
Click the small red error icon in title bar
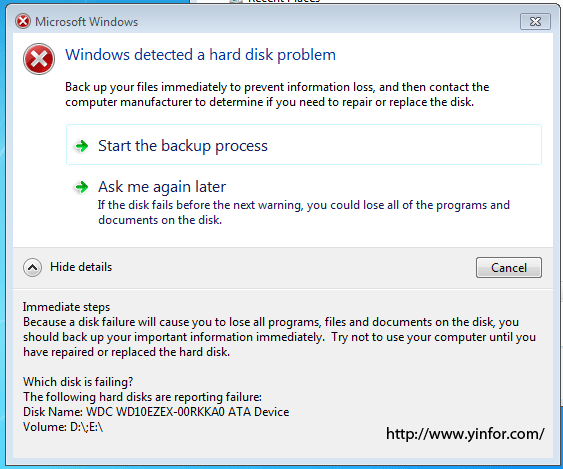click(23, 22)
